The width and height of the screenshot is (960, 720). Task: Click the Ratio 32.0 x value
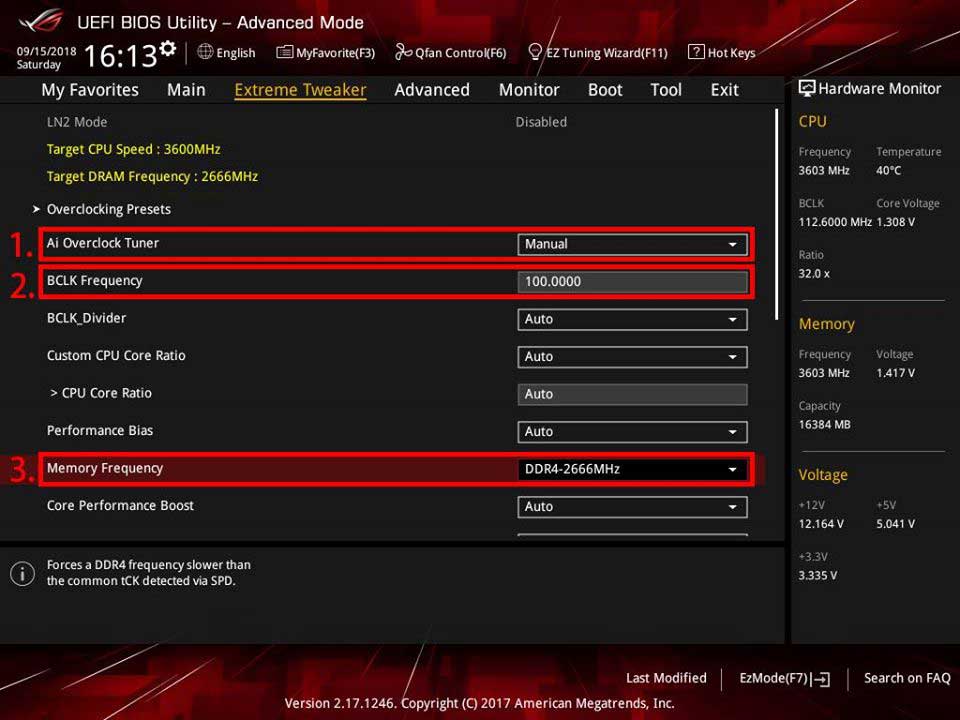tap(814, 274)
